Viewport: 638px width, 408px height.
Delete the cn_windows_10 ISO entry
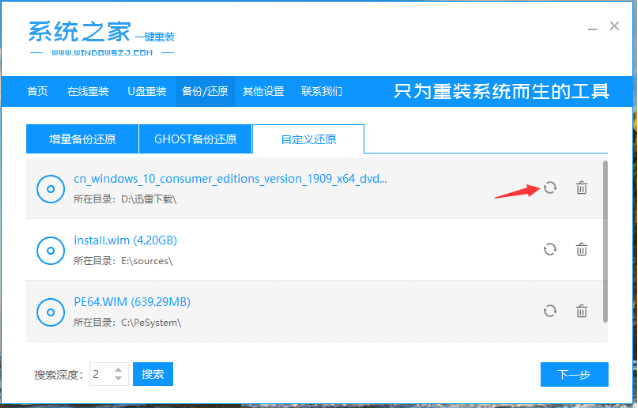pos(581,188)
